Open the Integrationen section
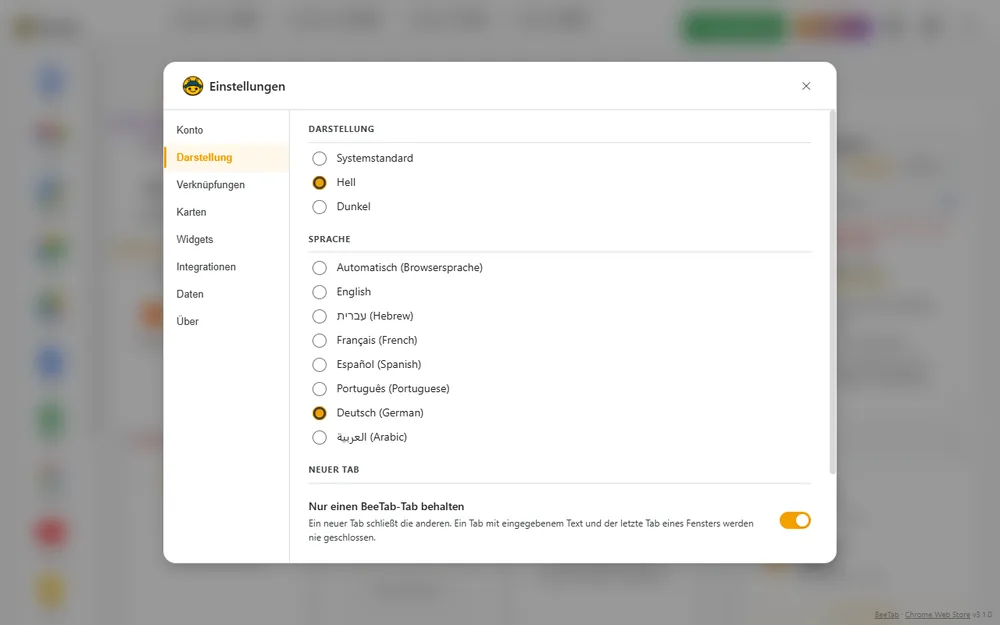This screenshot has width=1000, height=625. (x=226, y=267)
